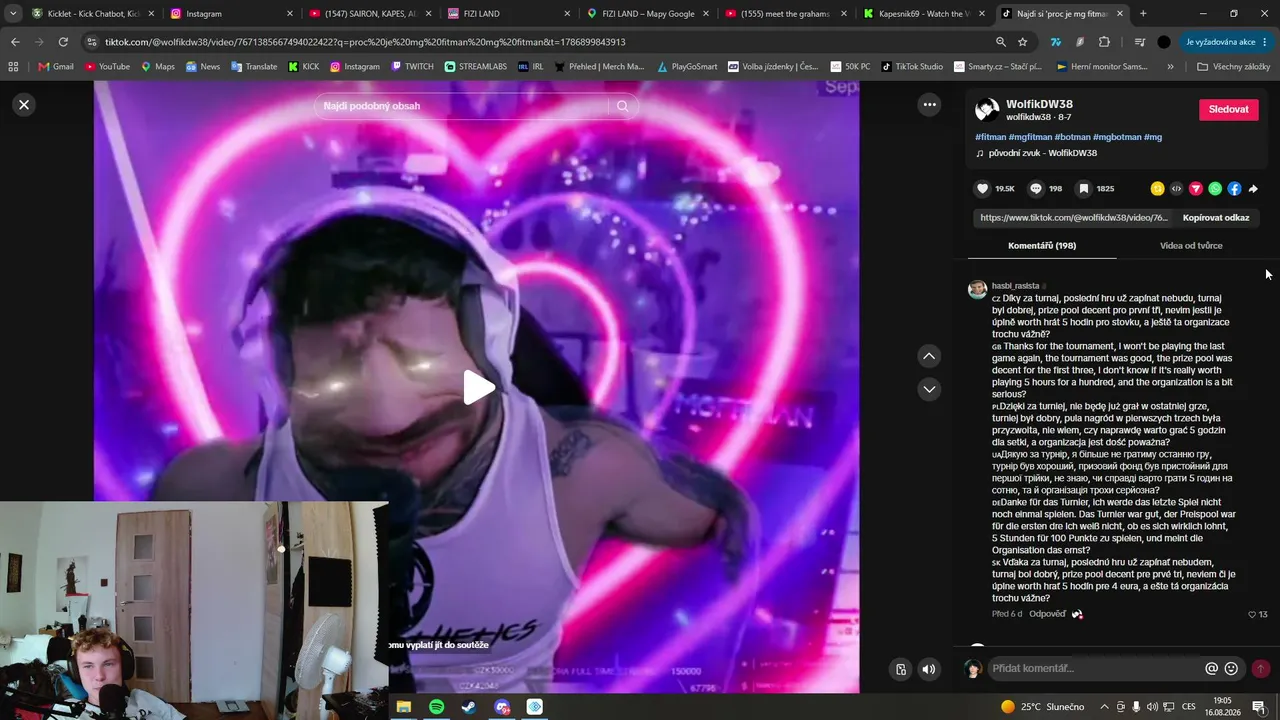This screenshot has width=1280, height=720.
Task: Switch to the FIZI LAND browser tab
Action: pyautogui.click(x=508, y=14)
